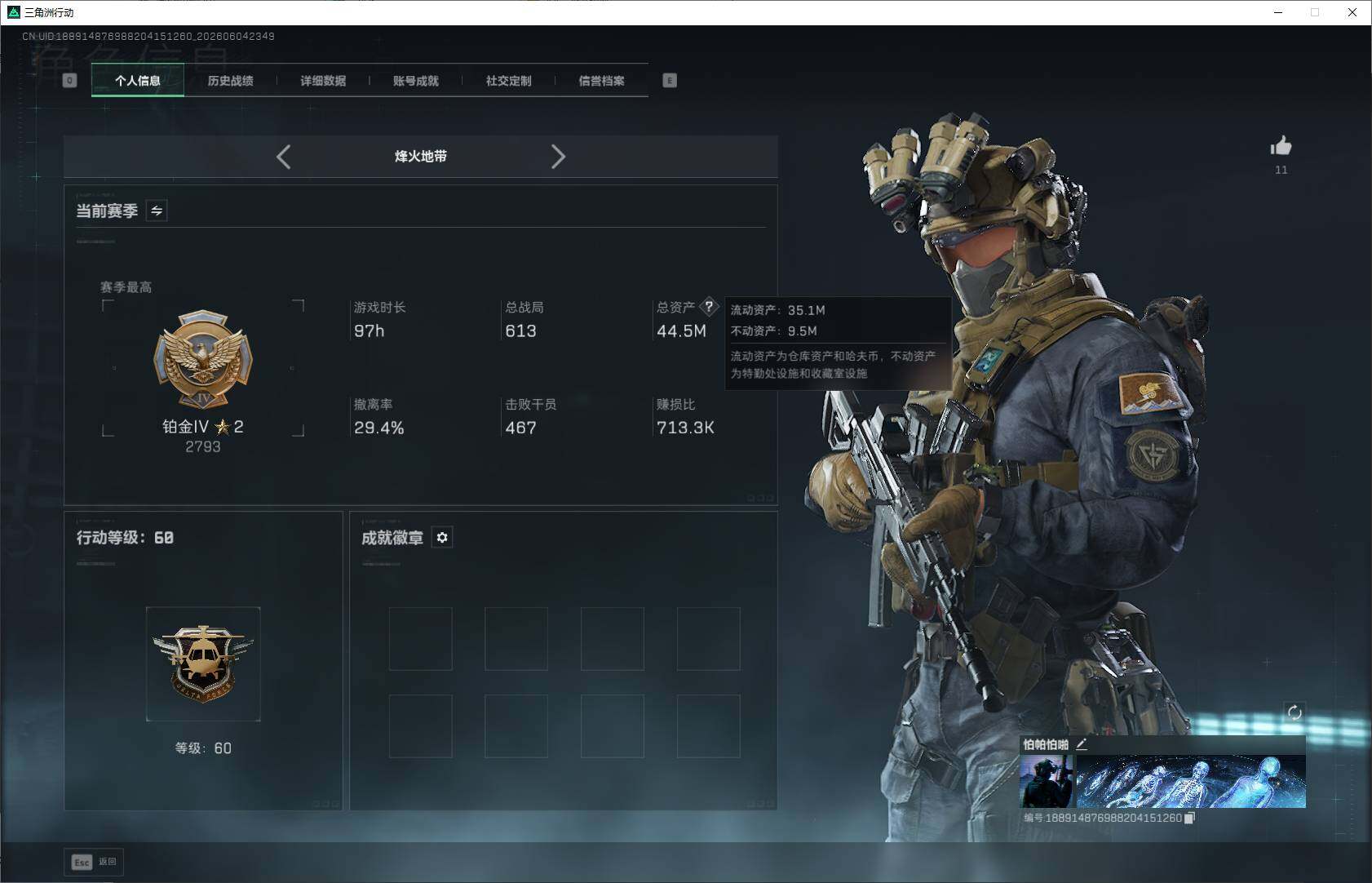
Task: Minimize the 三角洲行动 window
Action: (x=1278, y=12)
